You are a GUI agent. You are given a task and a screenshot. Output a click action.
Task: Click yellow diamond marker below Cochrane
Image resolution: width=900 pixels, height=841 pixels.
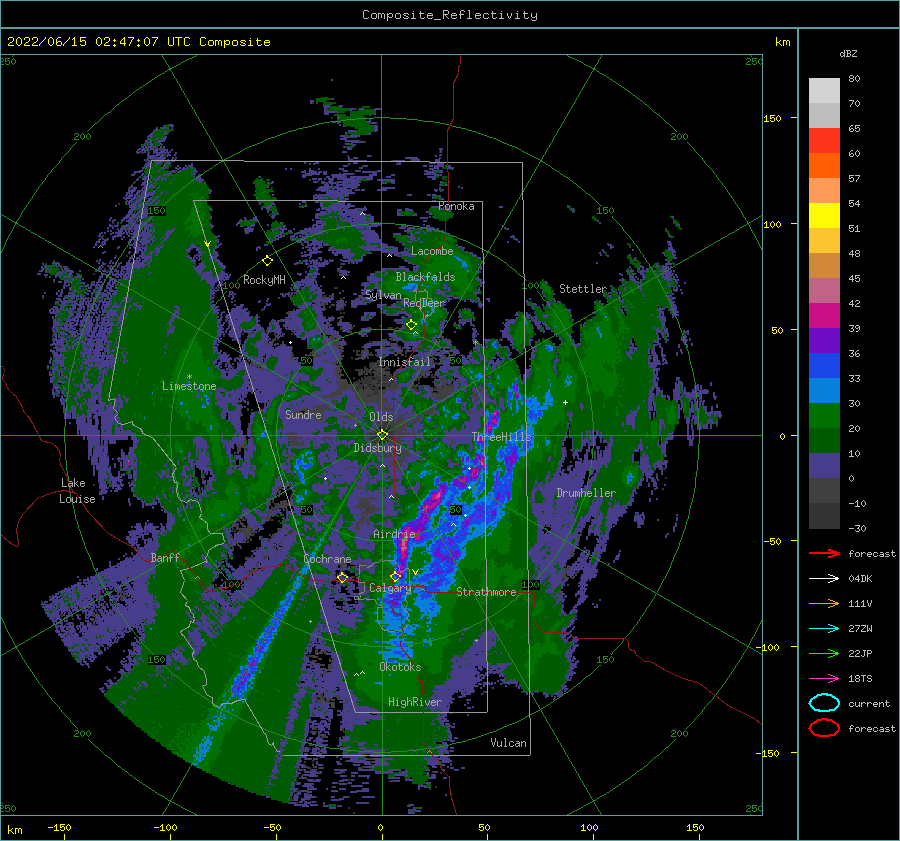(x=342, y=577)
